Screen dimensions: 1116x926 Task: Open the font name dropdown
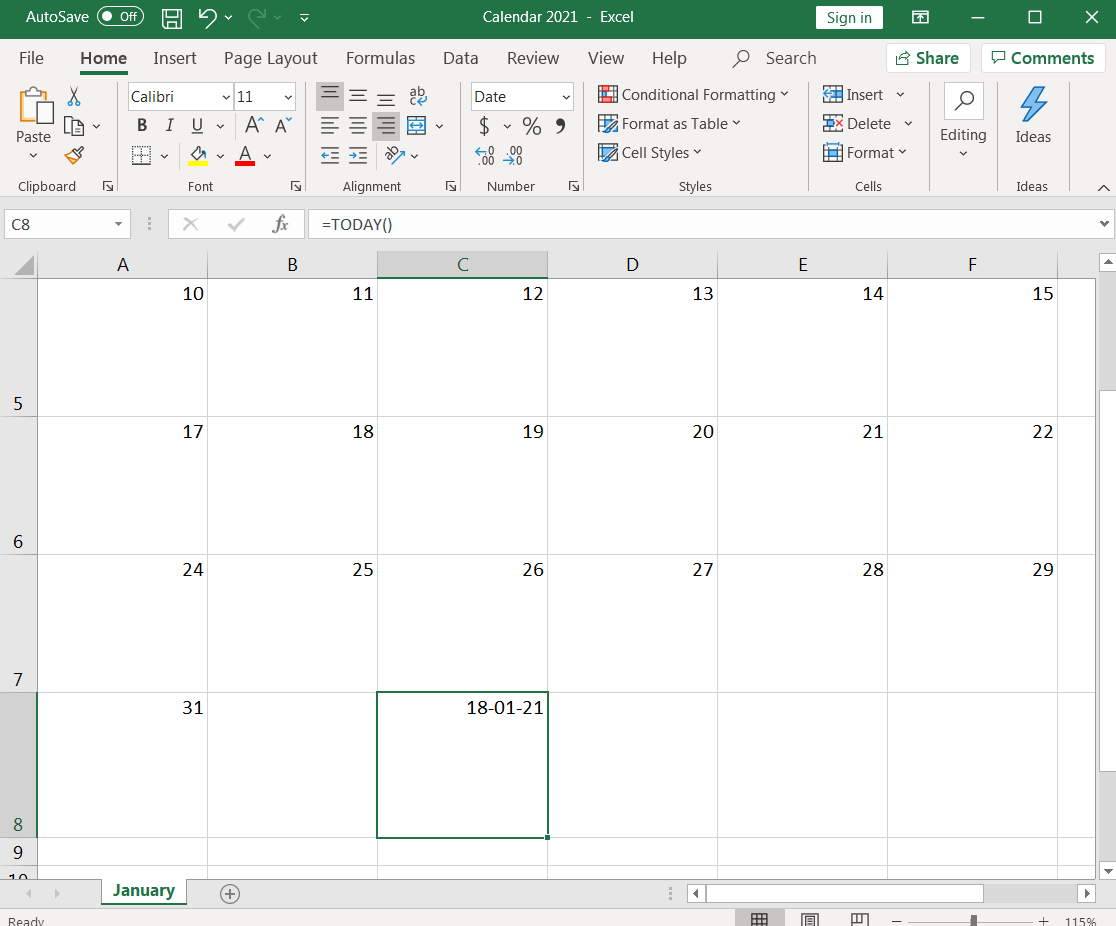225,97
